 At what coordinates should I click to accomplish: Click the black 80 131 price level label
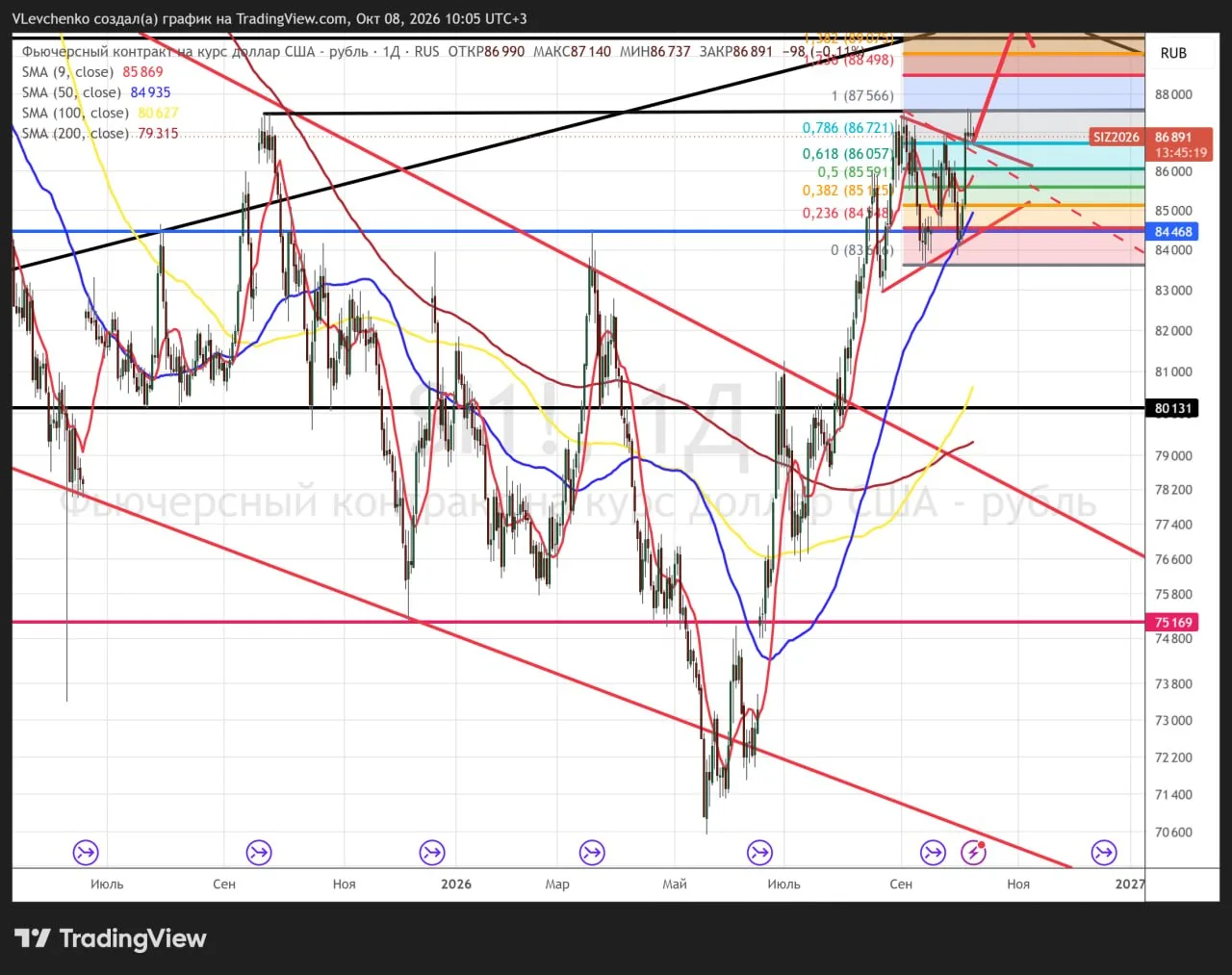[x=1173, y=408]
